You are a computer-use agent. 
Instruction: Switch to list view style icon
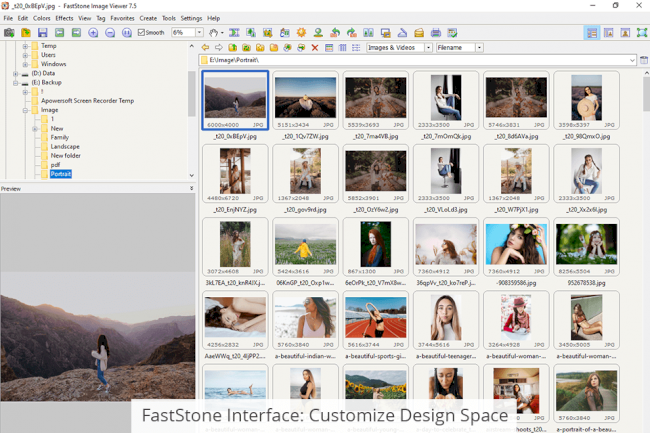coord(356,48)
